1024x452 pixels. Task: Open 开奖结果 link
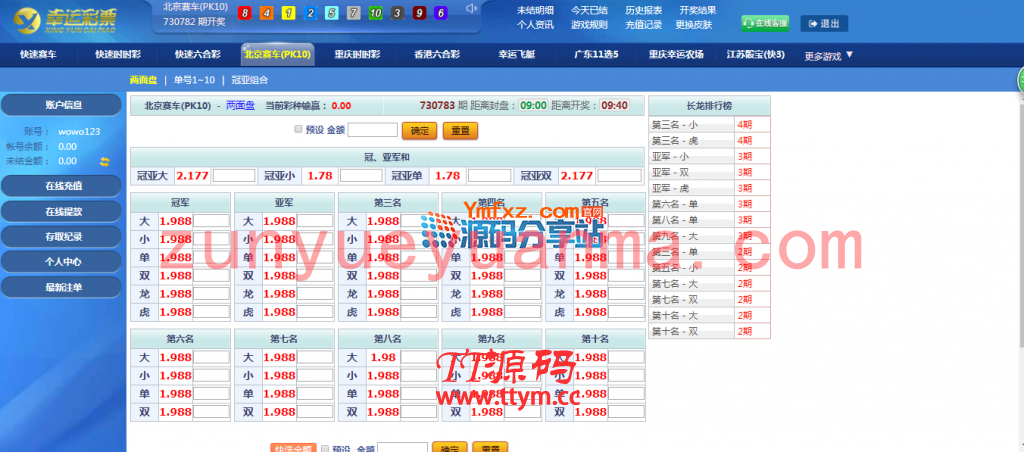point(698,10)
